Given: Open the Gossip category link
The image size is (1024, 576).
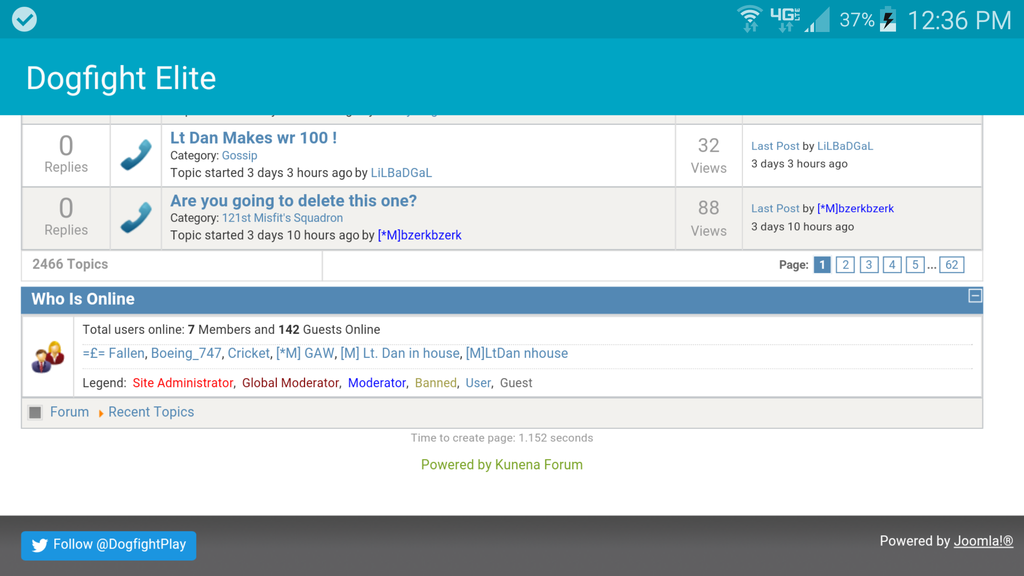Looking at the screenshot, I should click(239, 156).
